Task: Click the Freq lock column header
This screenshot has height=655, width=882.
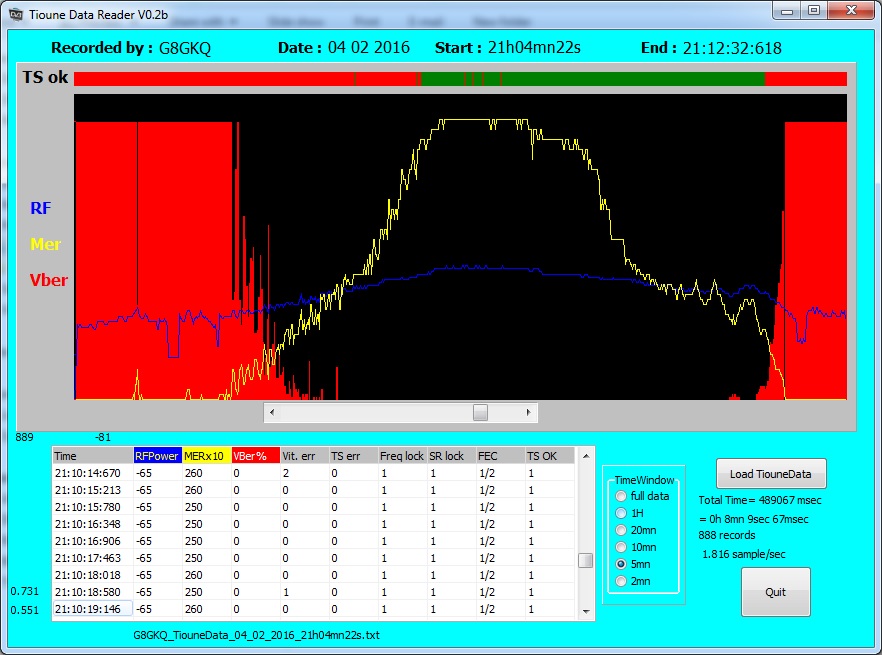Action: (402, 456)
